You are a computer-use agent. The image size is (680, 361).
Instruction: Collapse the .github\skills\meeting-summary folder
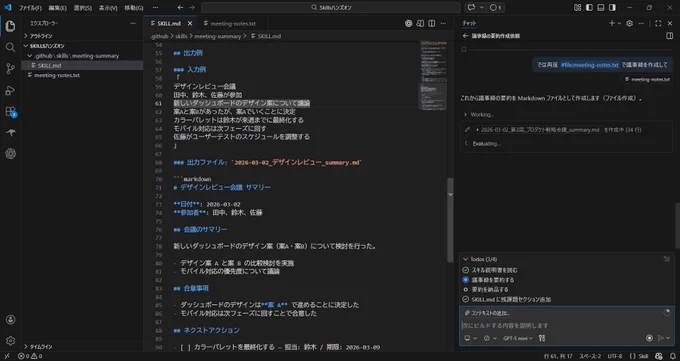[x=82, y=56]
